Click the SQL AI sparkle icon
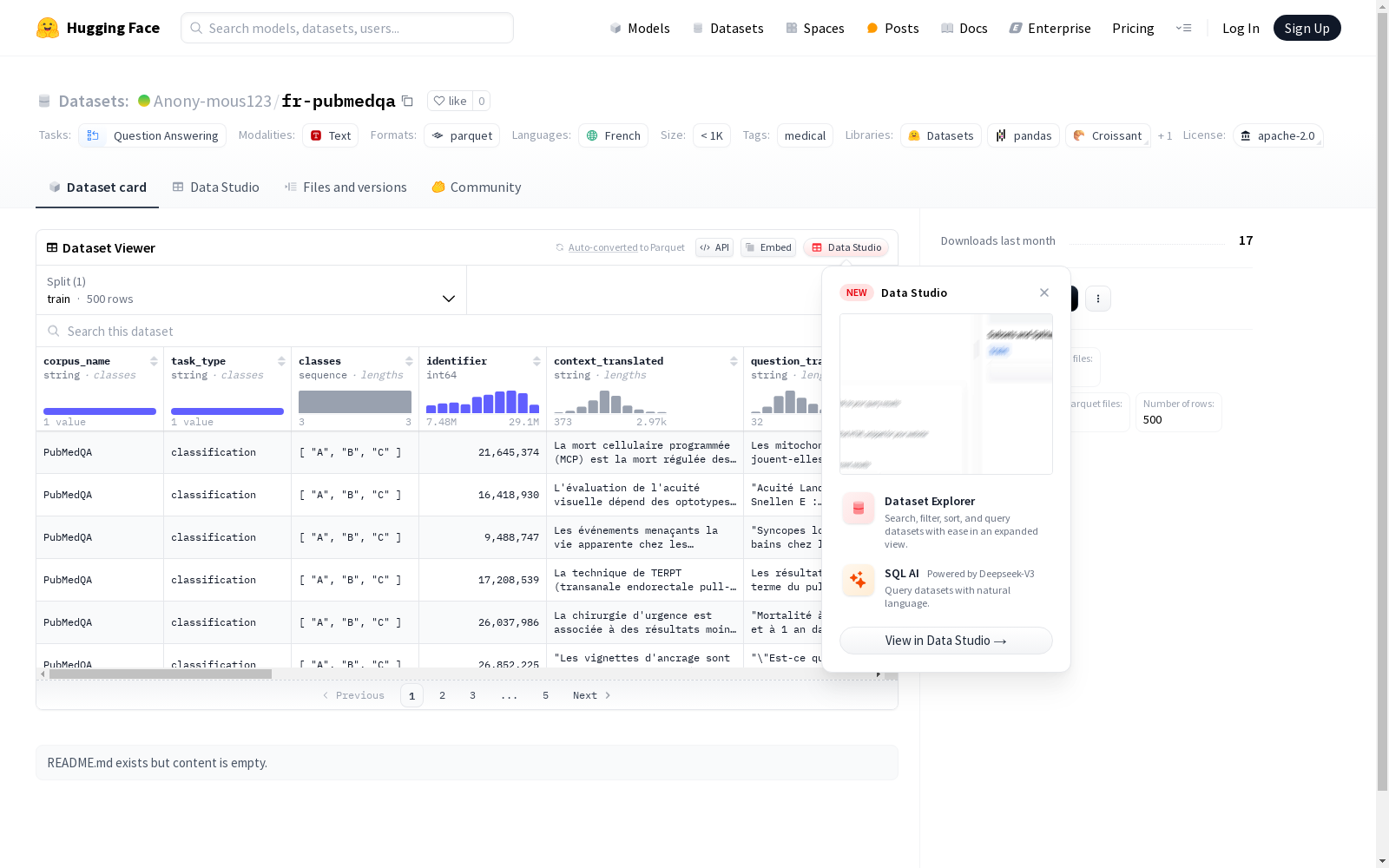Image resolution: width=1389 pixels, height=868 pixels. [859, 580]
